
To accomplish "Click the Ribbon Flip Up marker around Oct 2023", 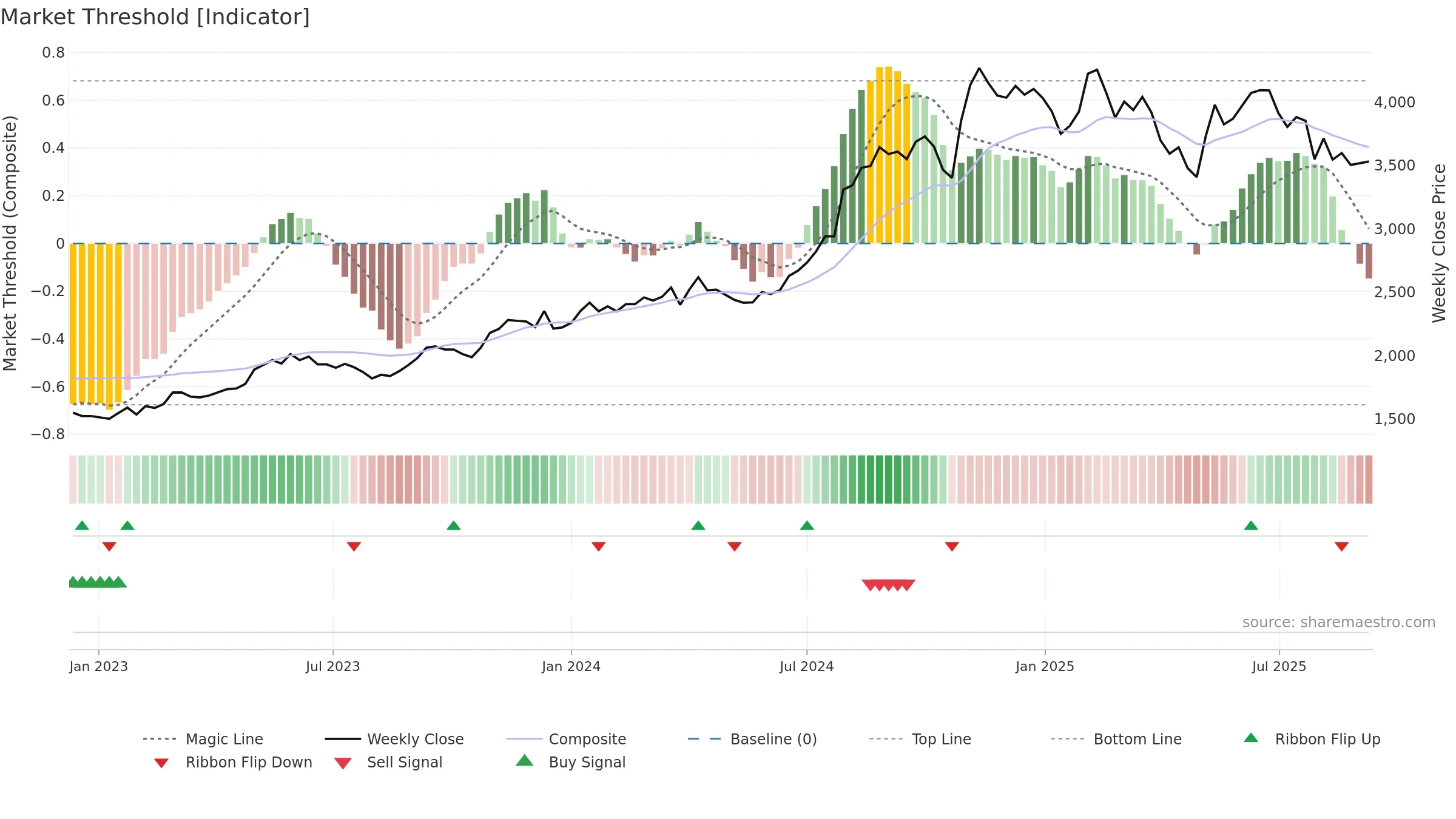I will point(454,525).
